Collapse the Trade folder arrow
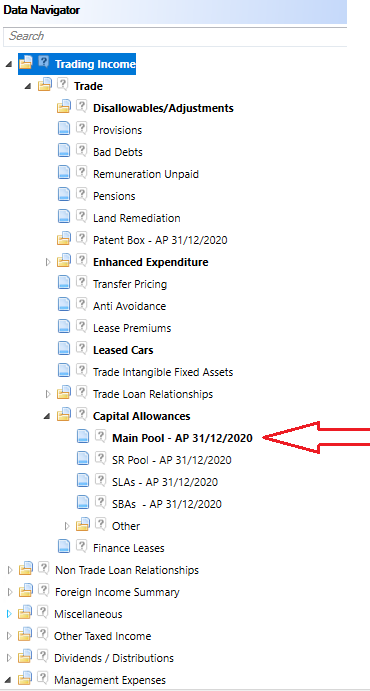370x691 pixels. coord(28,86)
